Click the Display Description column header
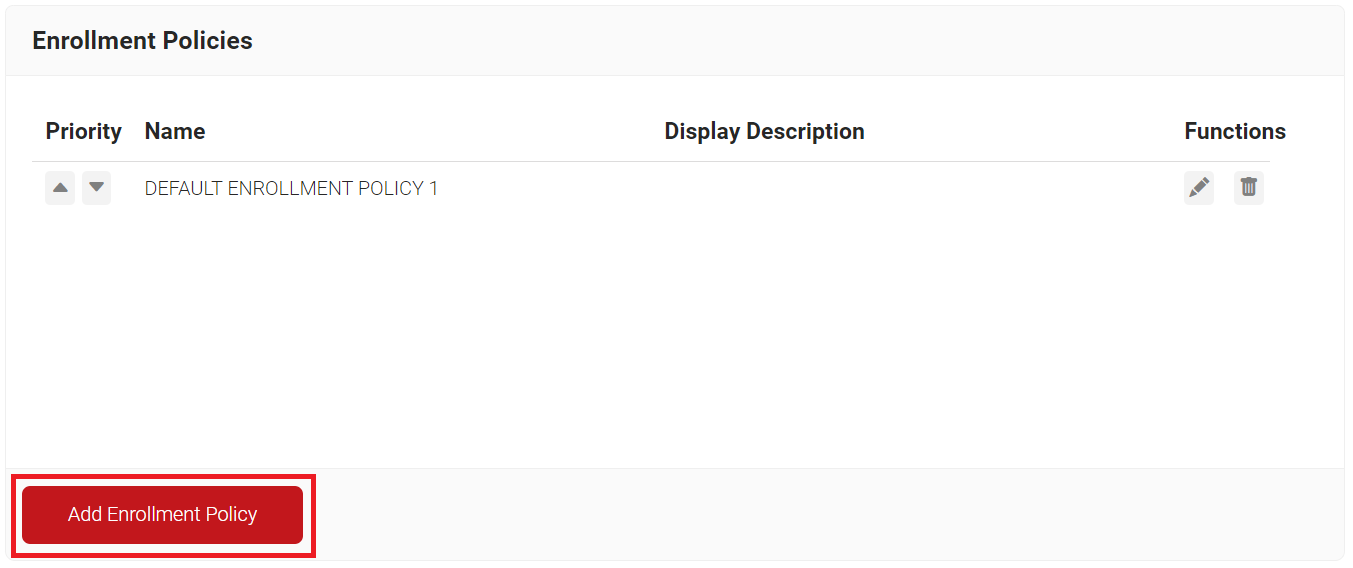 [764, 131]
